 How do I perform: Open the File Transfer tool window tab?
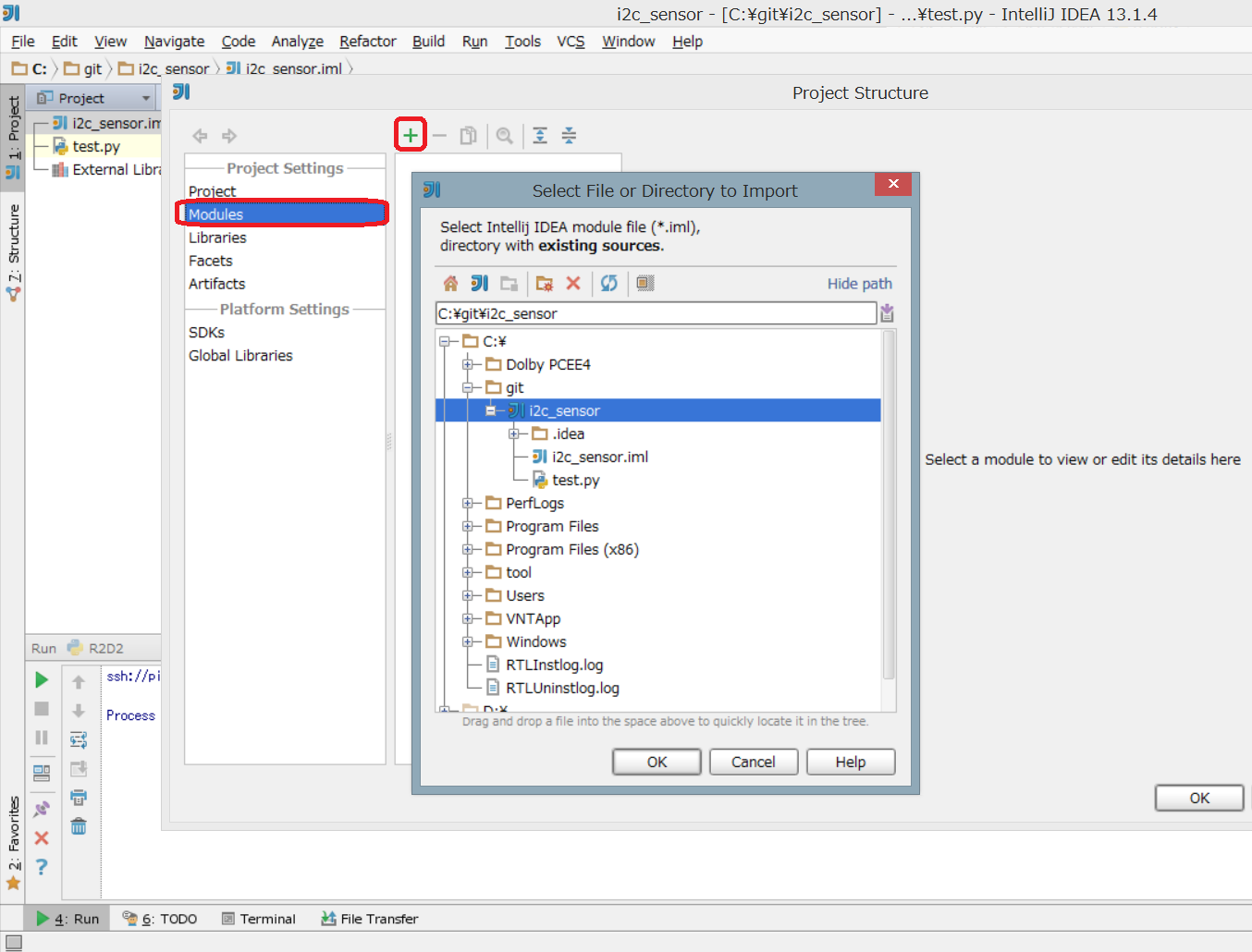tap(370, 919)
